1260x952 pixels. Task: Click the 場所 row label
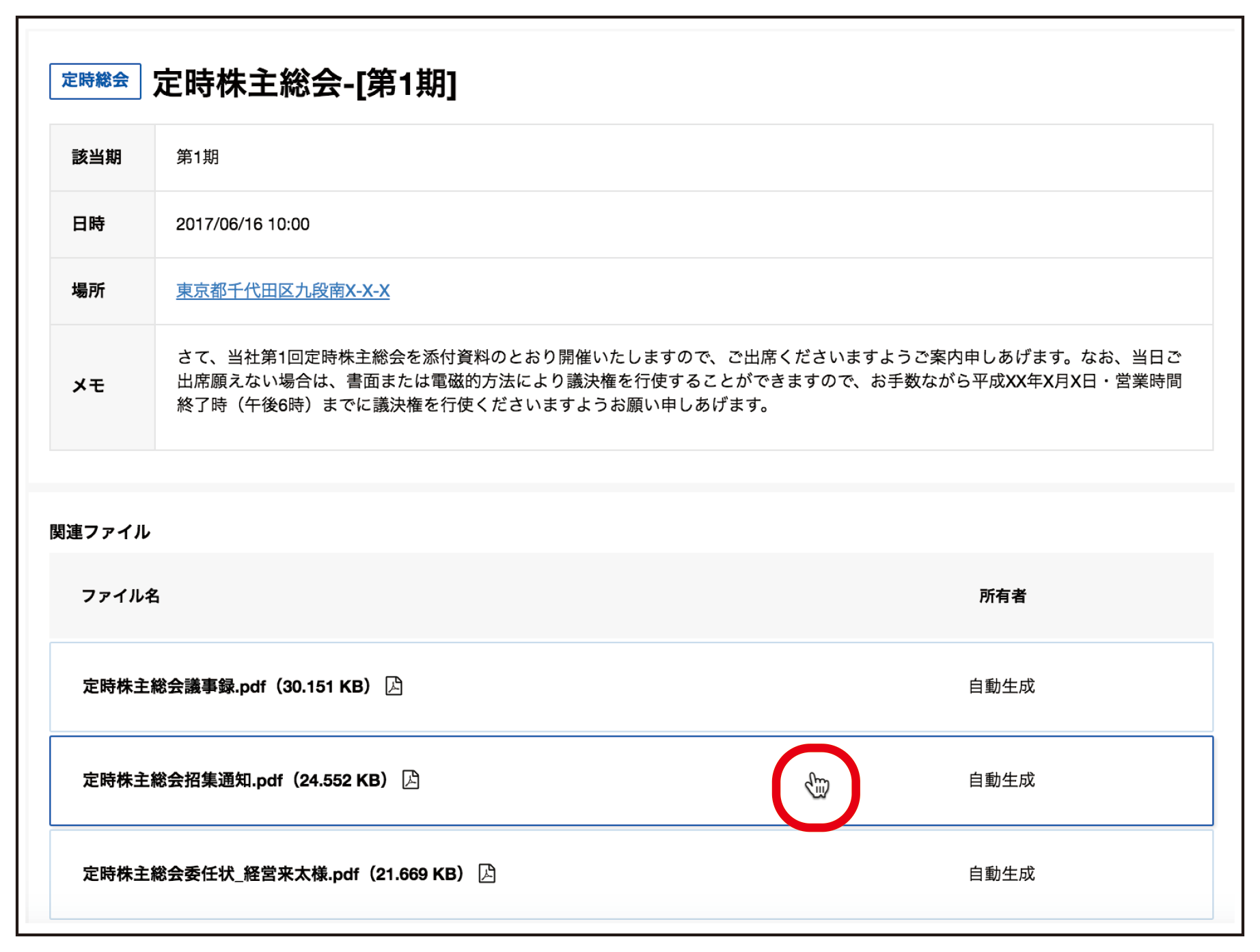tap(89, 291)
